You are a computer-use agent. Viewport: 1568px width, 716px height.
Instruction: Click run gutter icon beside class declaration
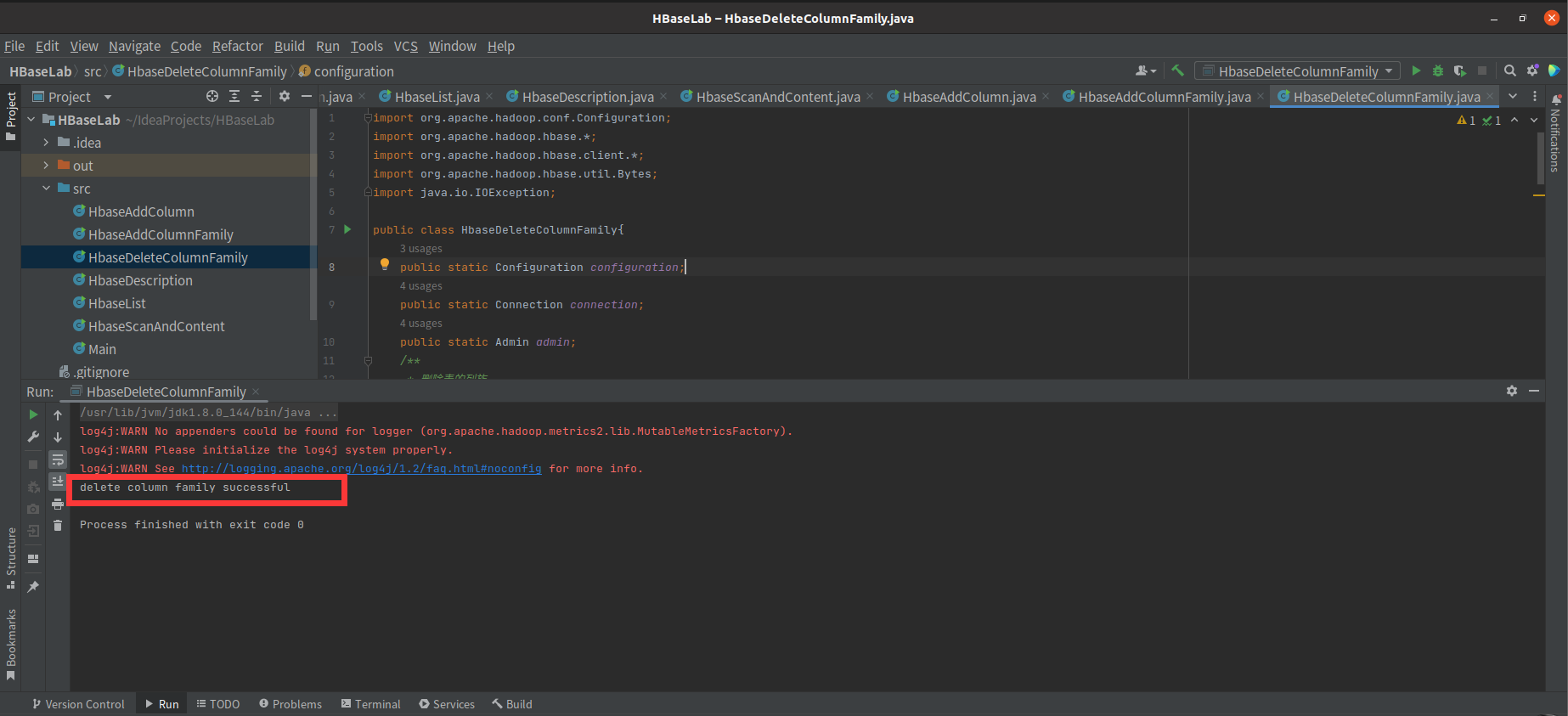coord(347,229)
